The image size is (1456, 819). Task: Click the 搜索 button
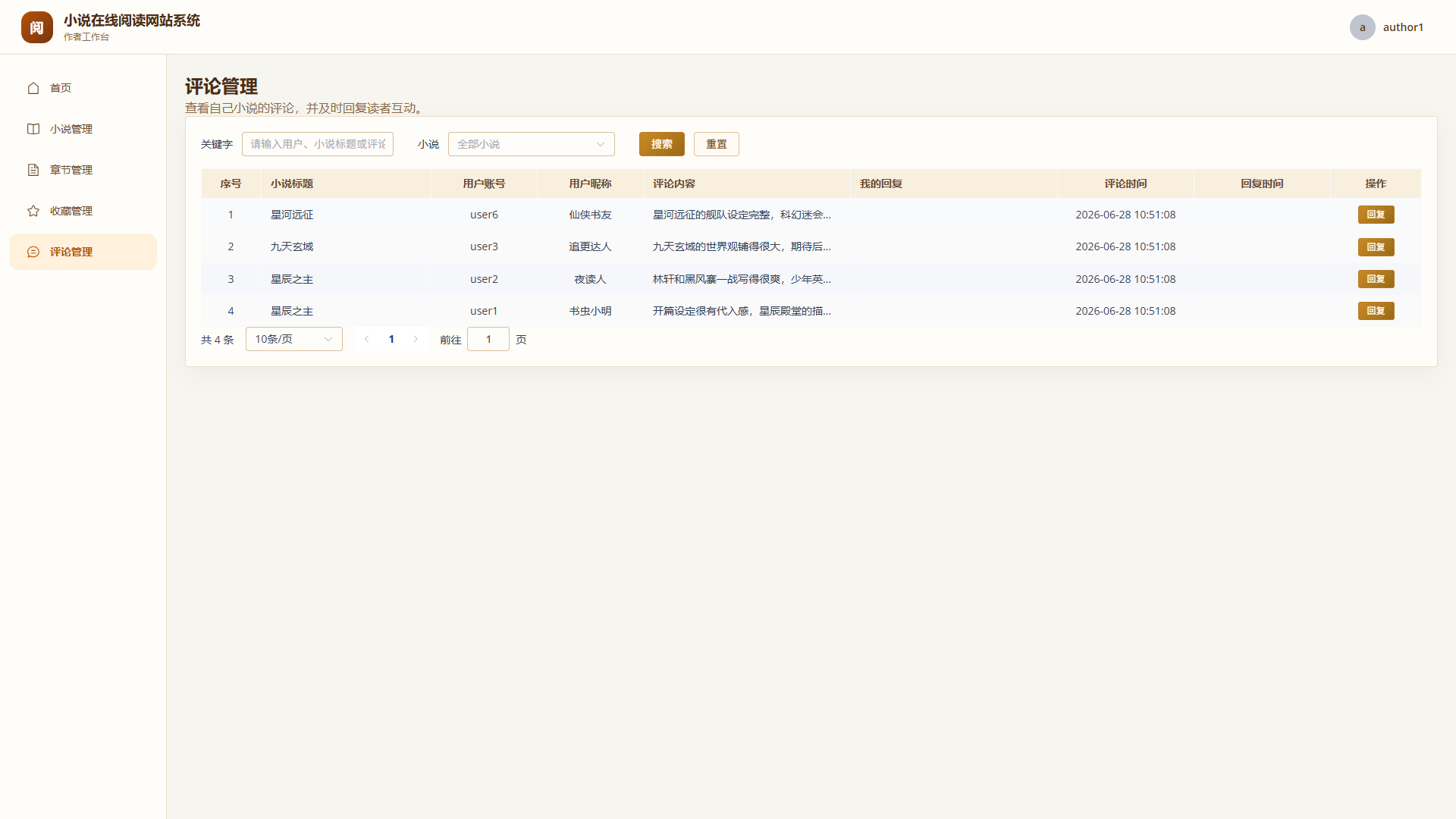[662, 144]
